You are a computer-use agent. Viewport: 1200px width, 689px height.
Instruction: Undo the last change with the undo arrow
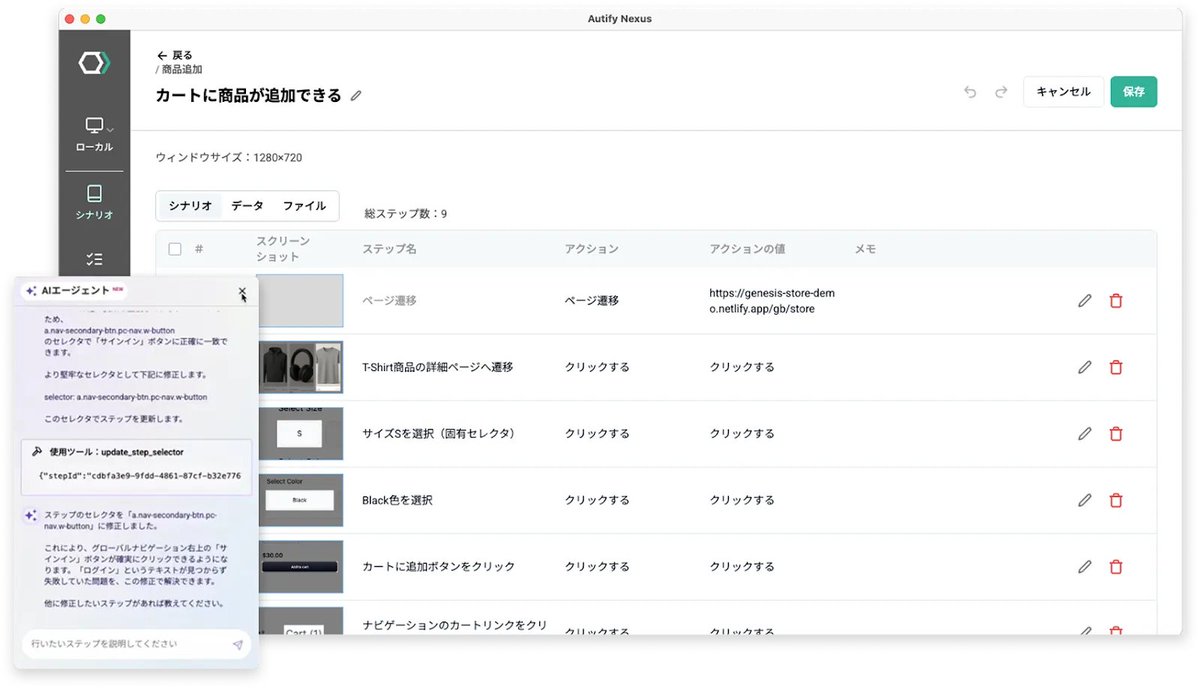pyautogui.click(x=969, y=91)
